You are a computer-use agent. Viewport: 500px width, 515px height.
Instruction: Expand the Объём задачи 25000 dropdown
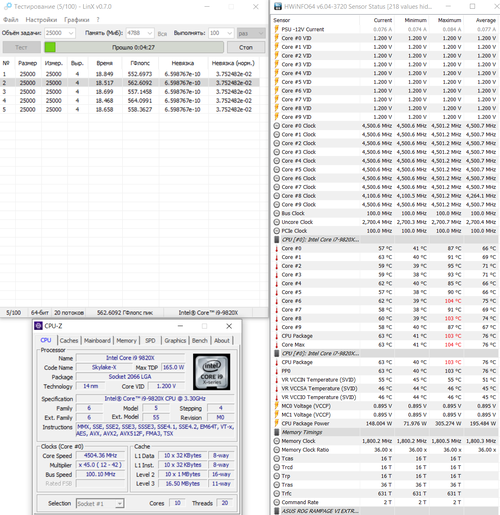(71, 33)
